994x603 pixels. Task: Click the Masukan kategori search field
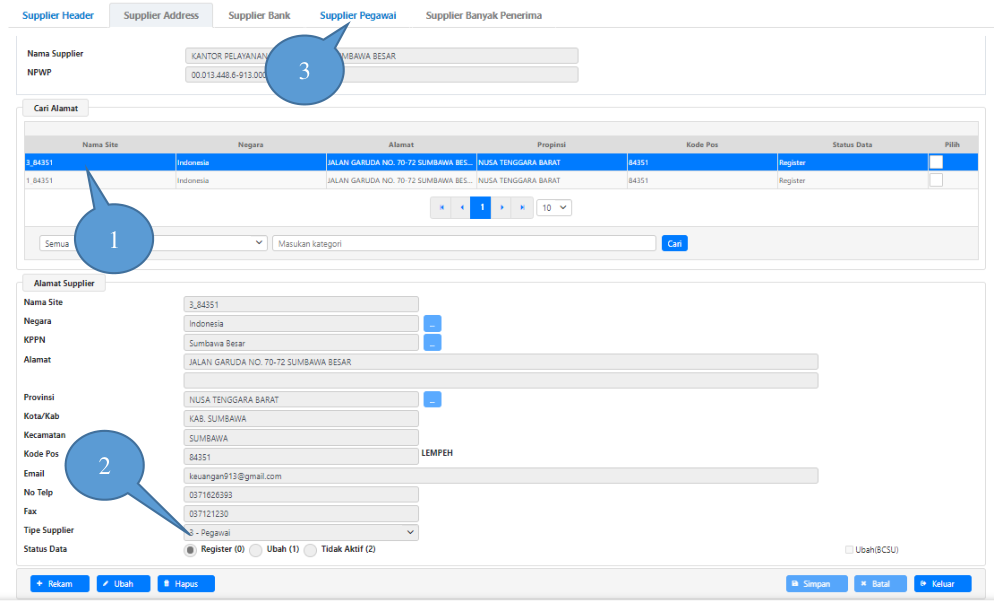click(x=463, y=243)
